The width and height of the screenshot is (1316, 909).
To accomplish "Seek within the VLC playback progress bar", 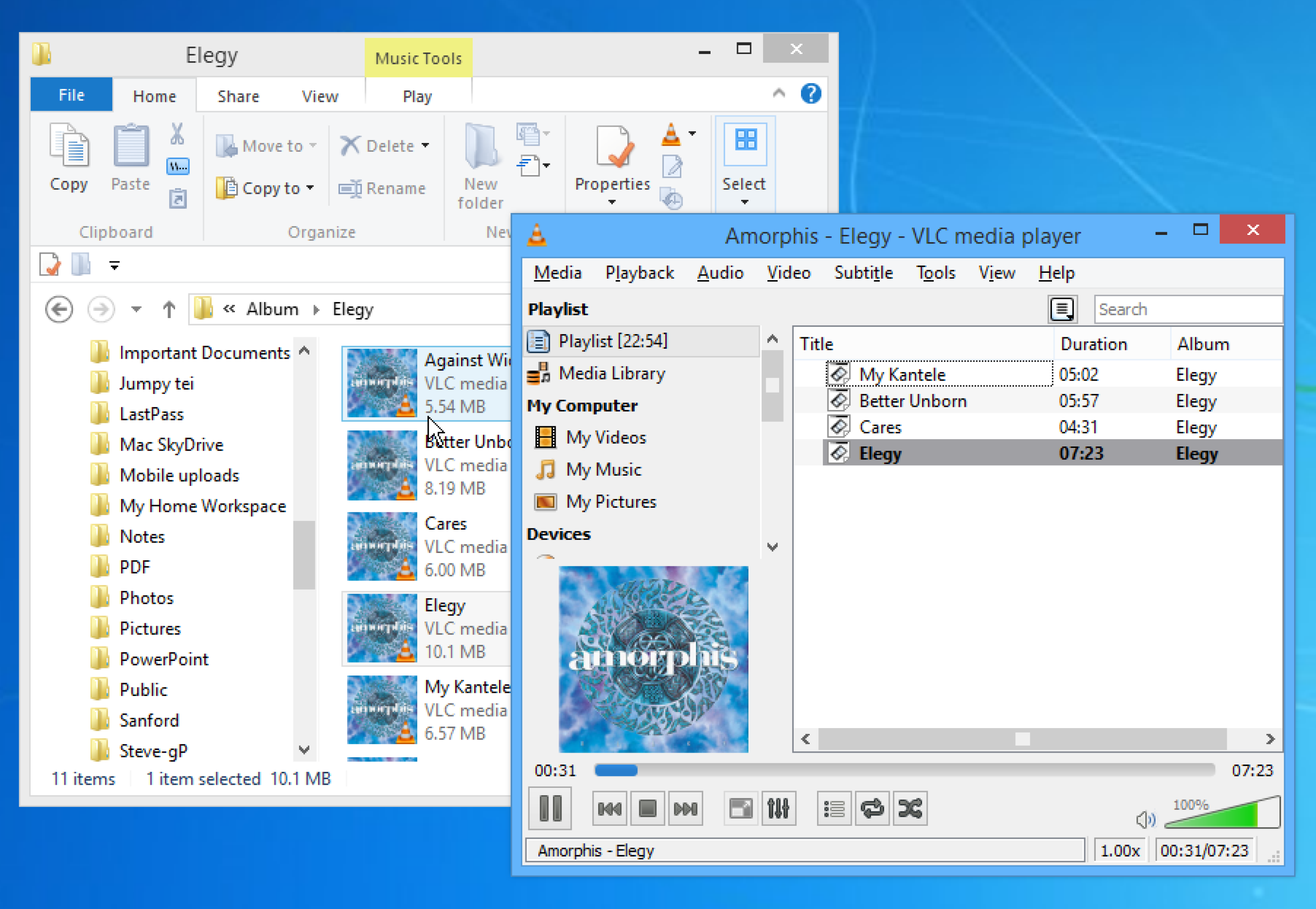I will click(904, 770).
